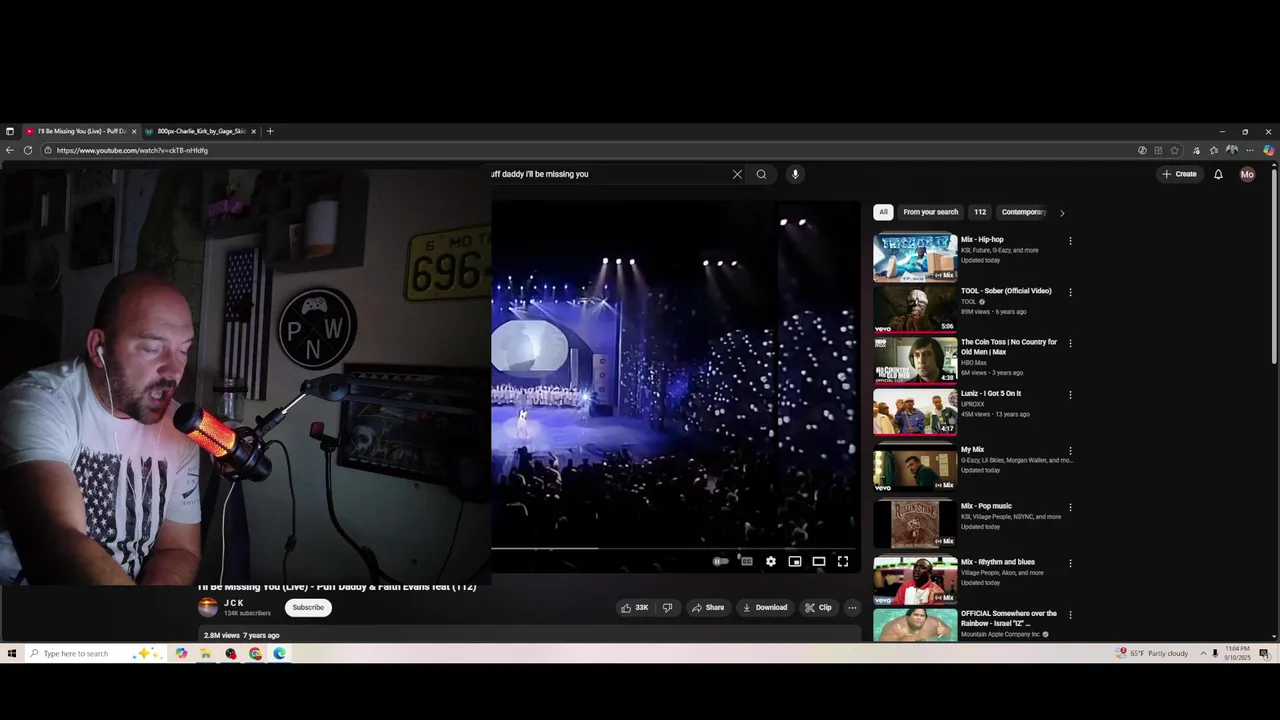Show more filter chips with right arrow
This screenshot has height=720, width=1280.
click(1062, 212)
